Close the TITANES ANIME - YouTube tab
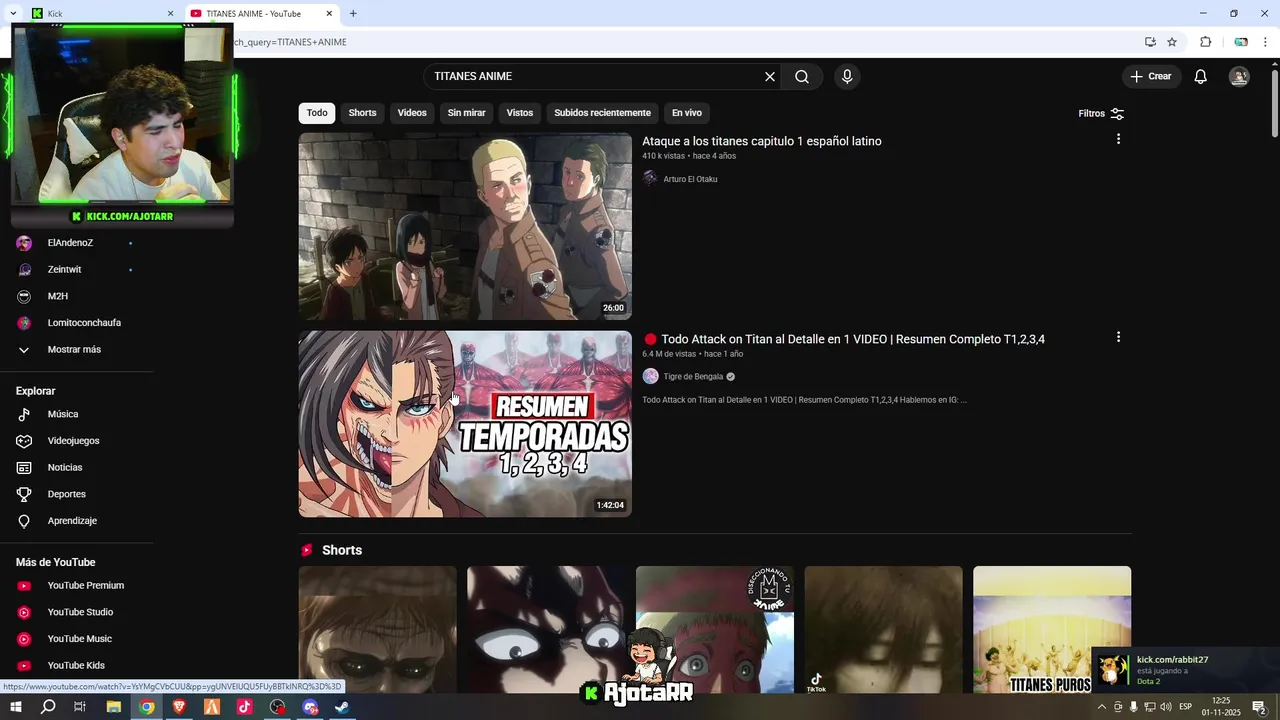Screen dimensions: 1280x720 pyautogui.click(x=329, y=14)
